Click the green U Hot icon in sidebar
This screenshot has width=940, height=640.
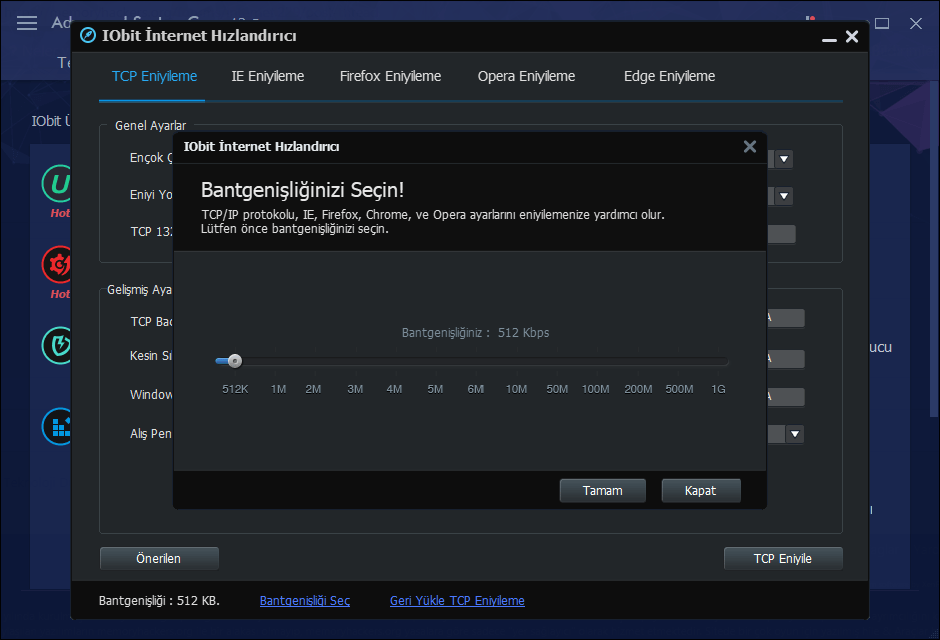pyautogui.click(x=58, y=184)
